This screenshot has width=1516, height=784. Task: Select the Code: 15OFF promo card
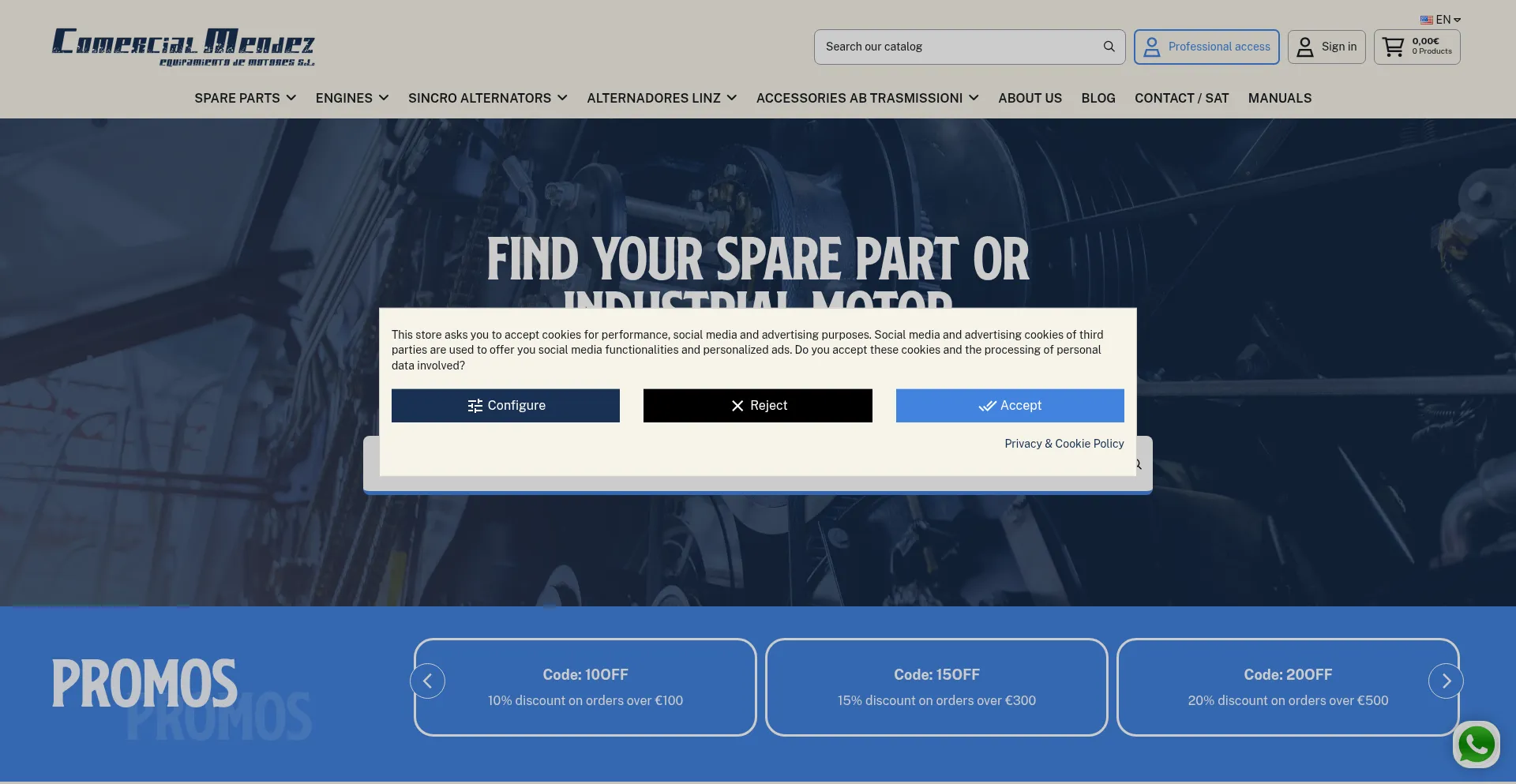click(x=936, y=687)
